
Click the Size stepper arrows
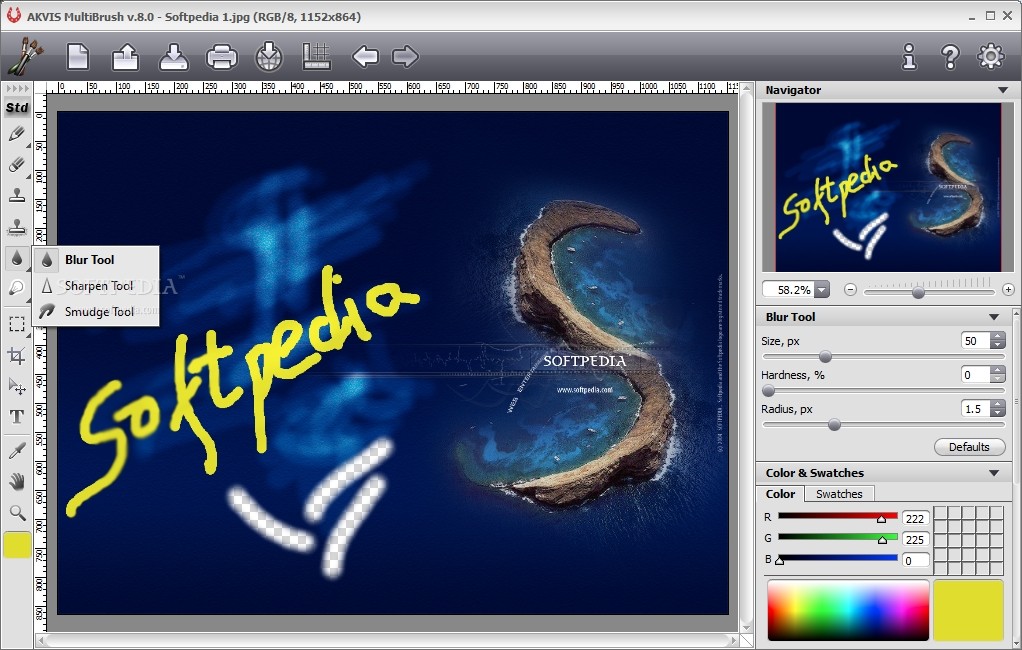pyautogui.click(x=998, y=340)
